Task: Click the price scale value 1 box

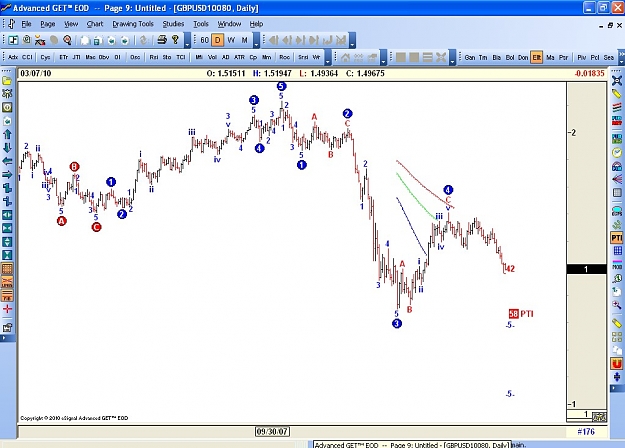Action: (x=586, y=269)
